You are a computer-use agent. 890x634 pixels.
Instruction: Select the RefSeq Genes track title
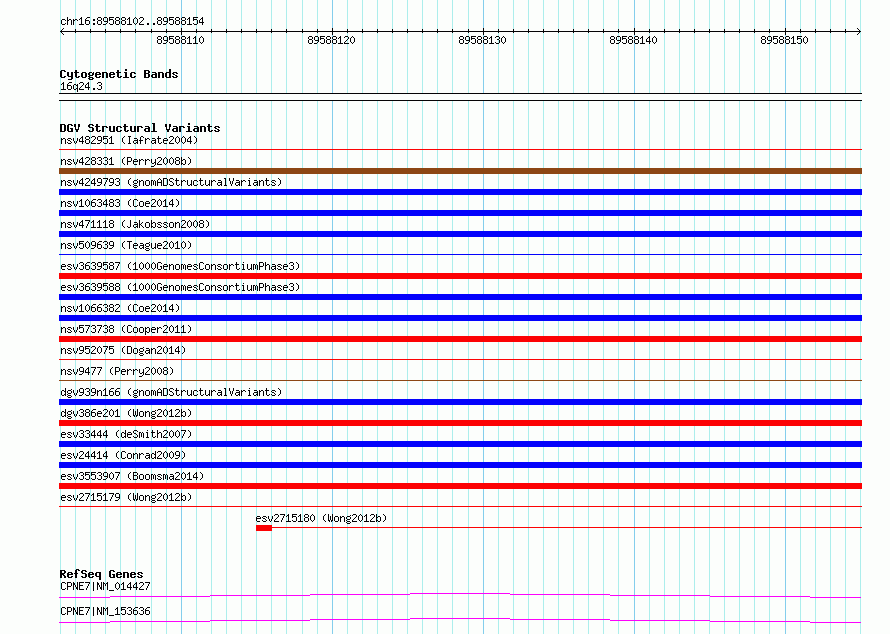(101, 574)
